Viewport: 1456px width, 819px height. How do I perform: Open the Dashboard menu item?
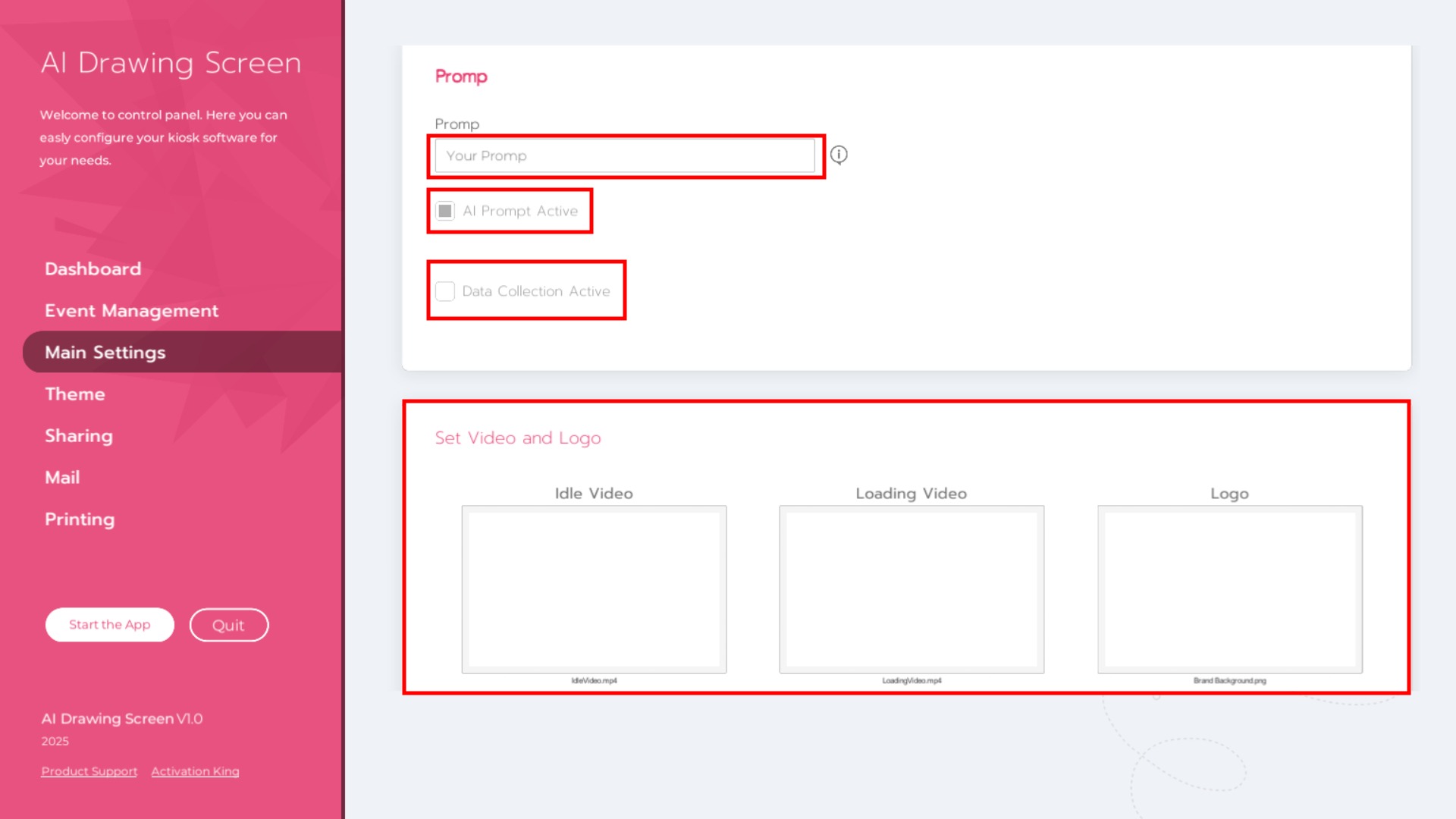93,269
